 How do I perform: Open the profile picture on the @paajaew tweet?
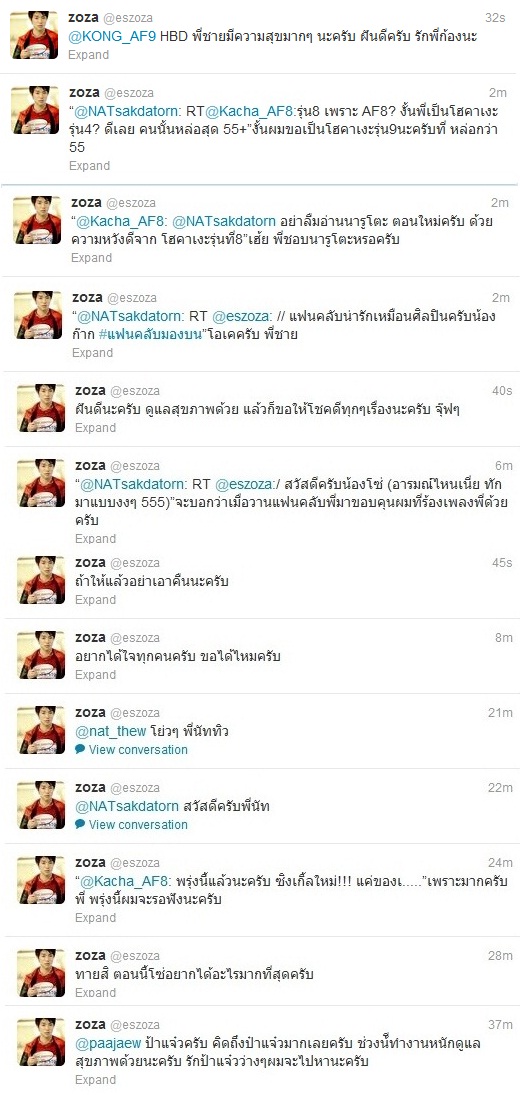tap(40, 1041)
